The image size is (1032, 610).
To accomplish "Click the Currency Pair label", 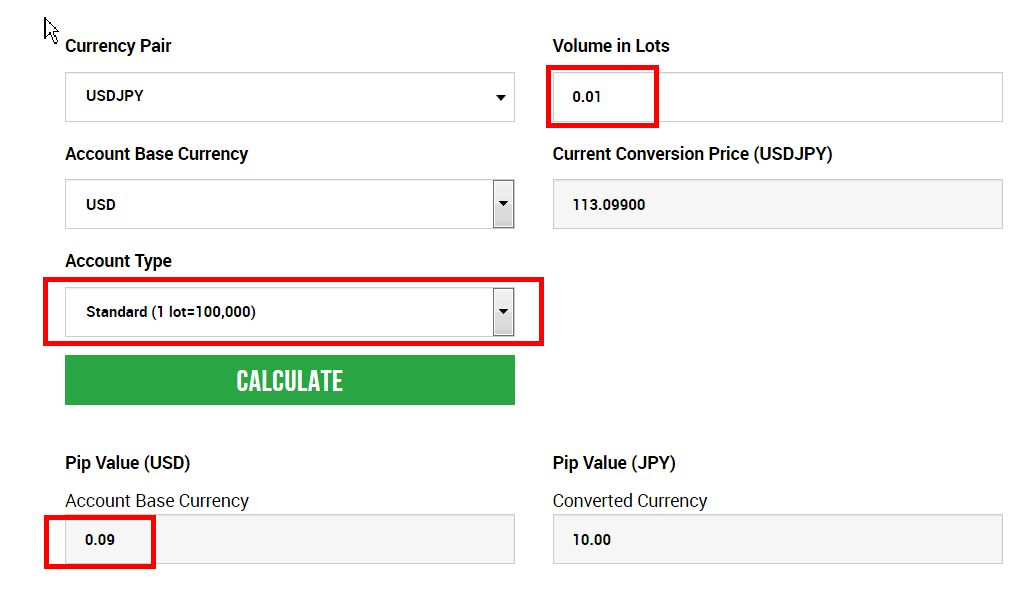I will click(118, 46).
